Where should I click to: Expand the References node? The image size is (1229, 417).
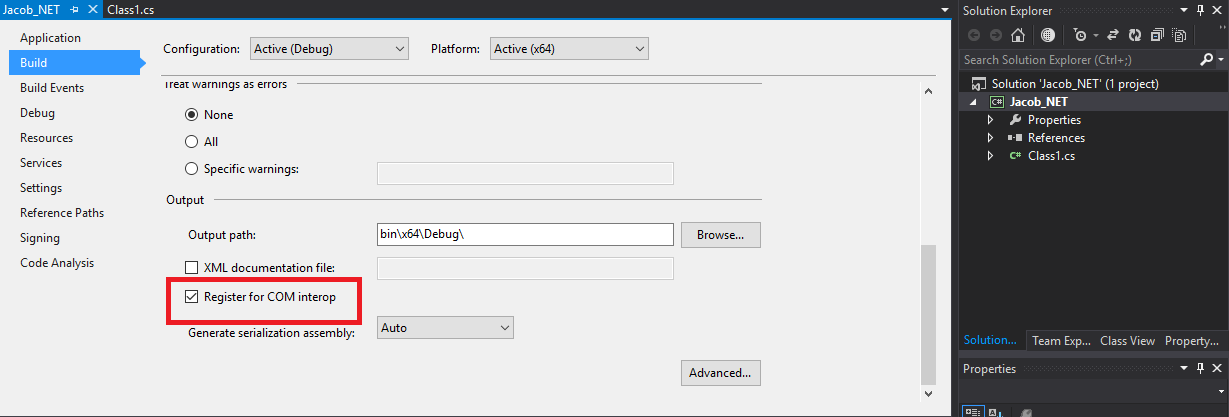(990, 138)
